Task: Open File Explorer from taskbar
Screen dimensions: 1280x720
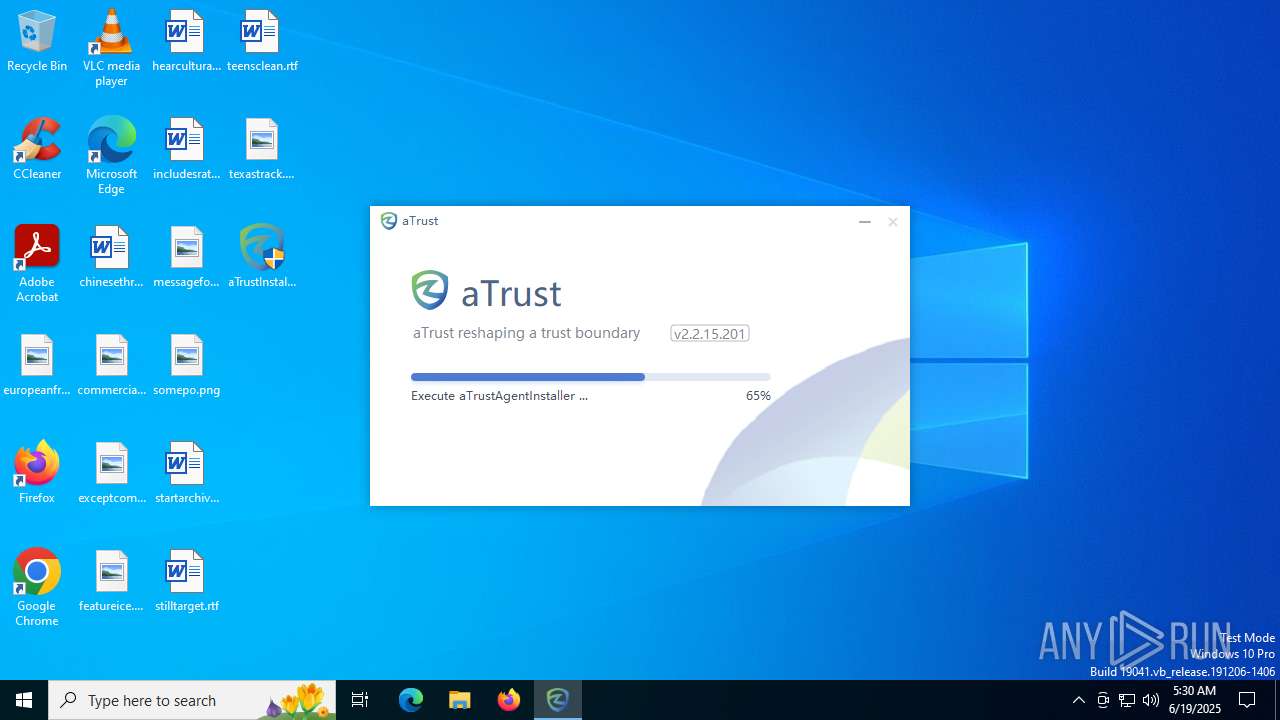Action: [x=460, y=700]
